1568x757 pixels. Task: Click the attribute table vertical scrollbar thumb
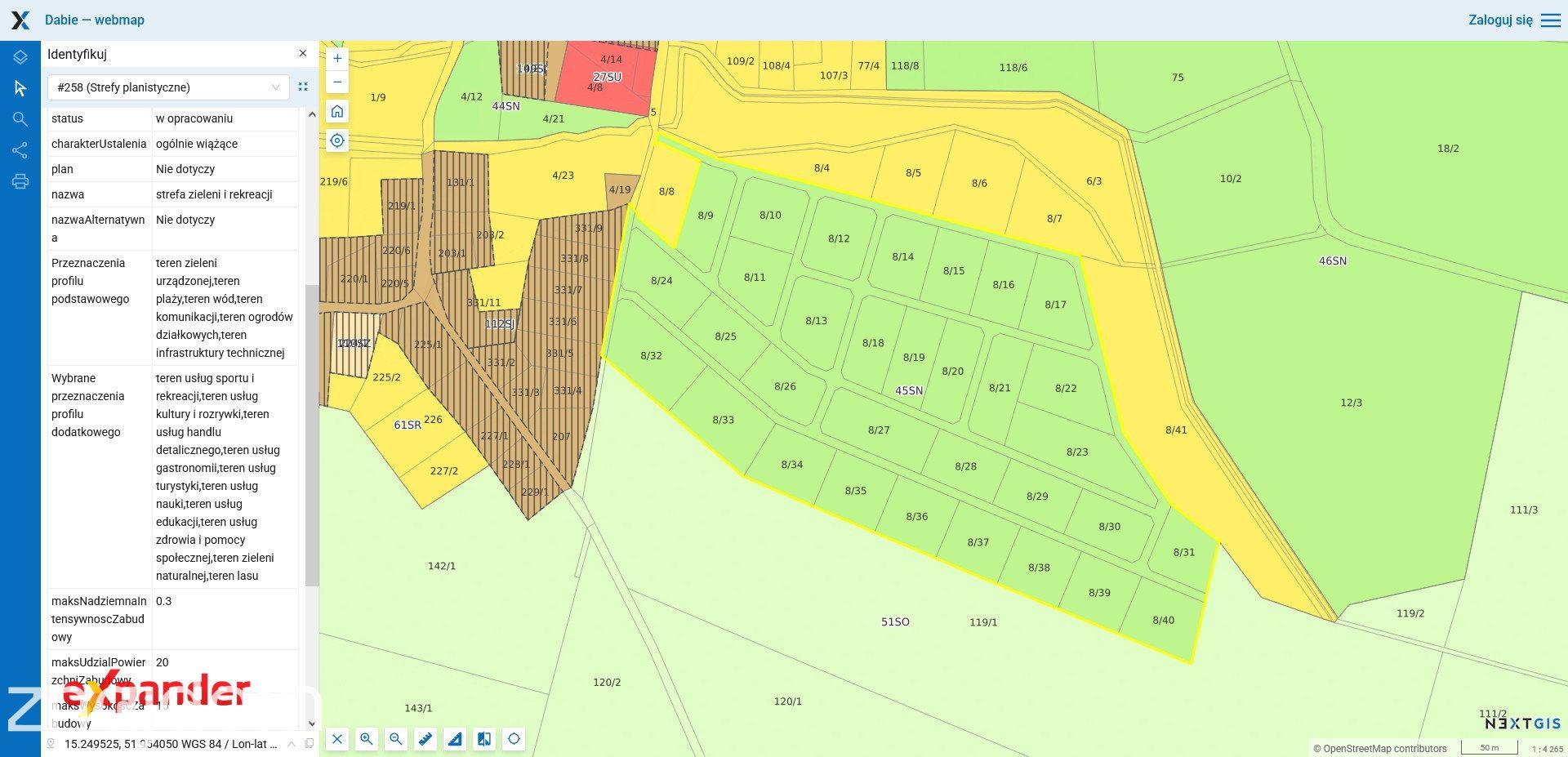pos(311,435)
